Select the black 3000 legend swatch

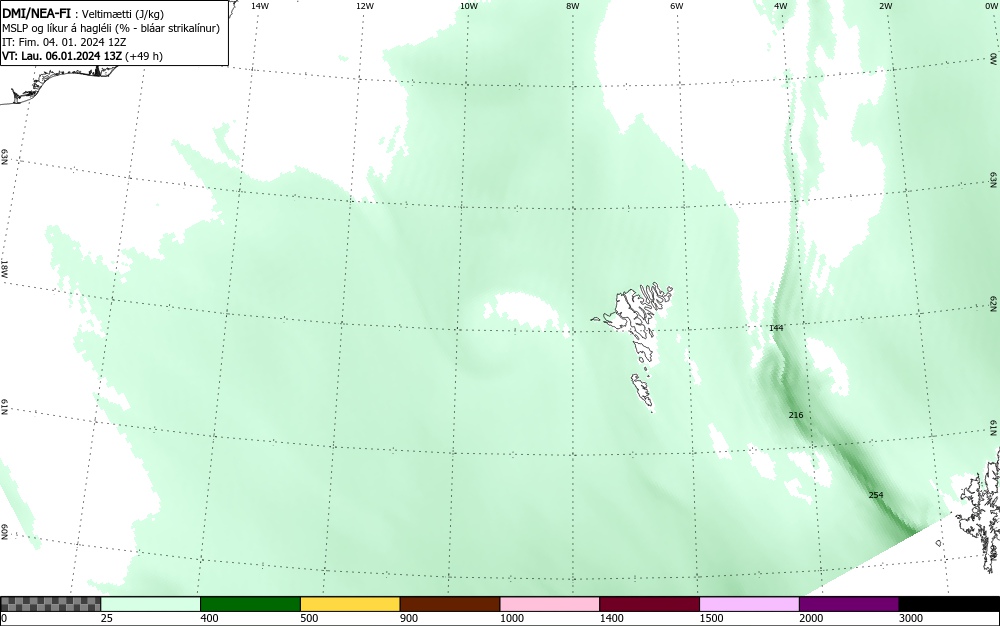[x=949, y=604]
